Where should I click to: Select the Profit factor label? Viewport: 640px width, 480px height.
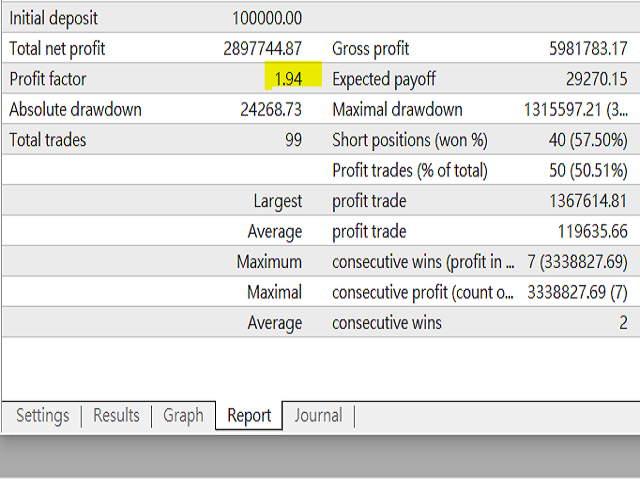pyautogui.click(x=48, y=79)
